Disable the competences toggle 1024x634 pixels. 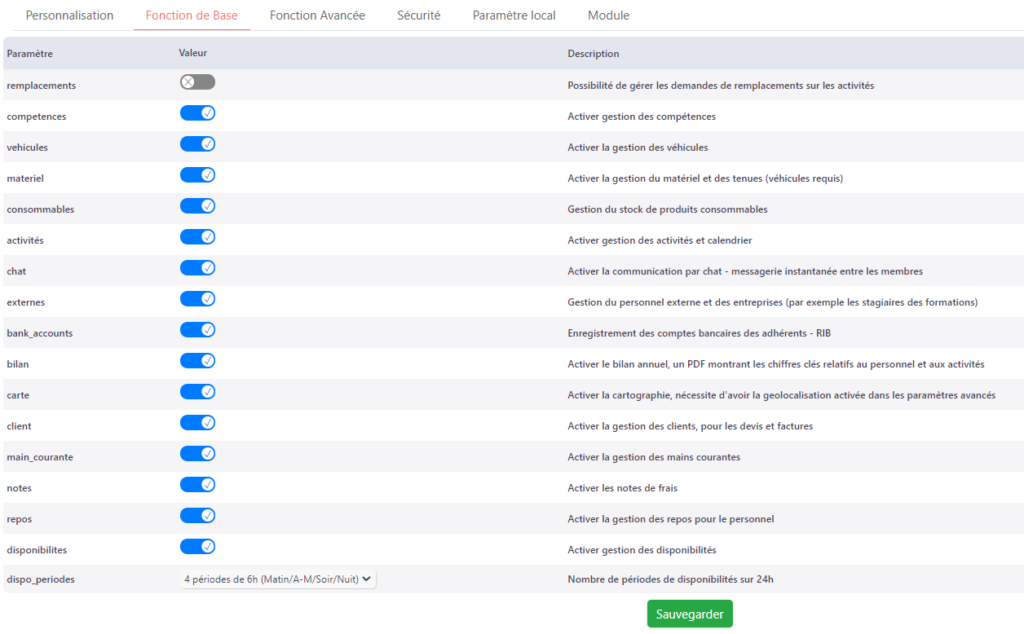[197, 113]
